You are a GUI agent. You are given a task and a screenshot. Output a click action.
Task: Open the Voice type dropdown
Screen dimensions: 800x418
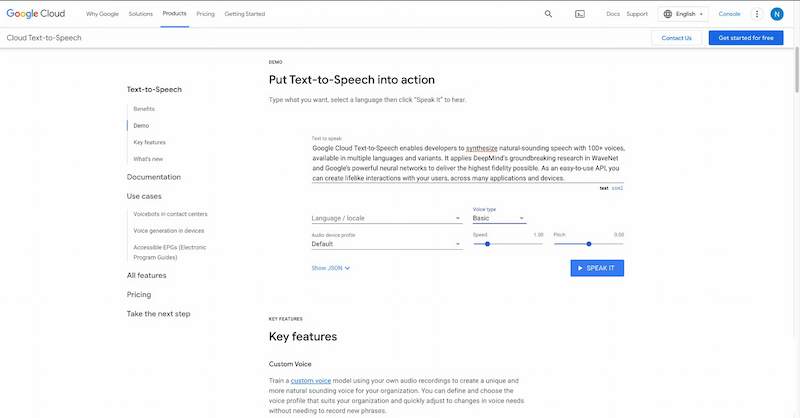[x=498, y=218]
